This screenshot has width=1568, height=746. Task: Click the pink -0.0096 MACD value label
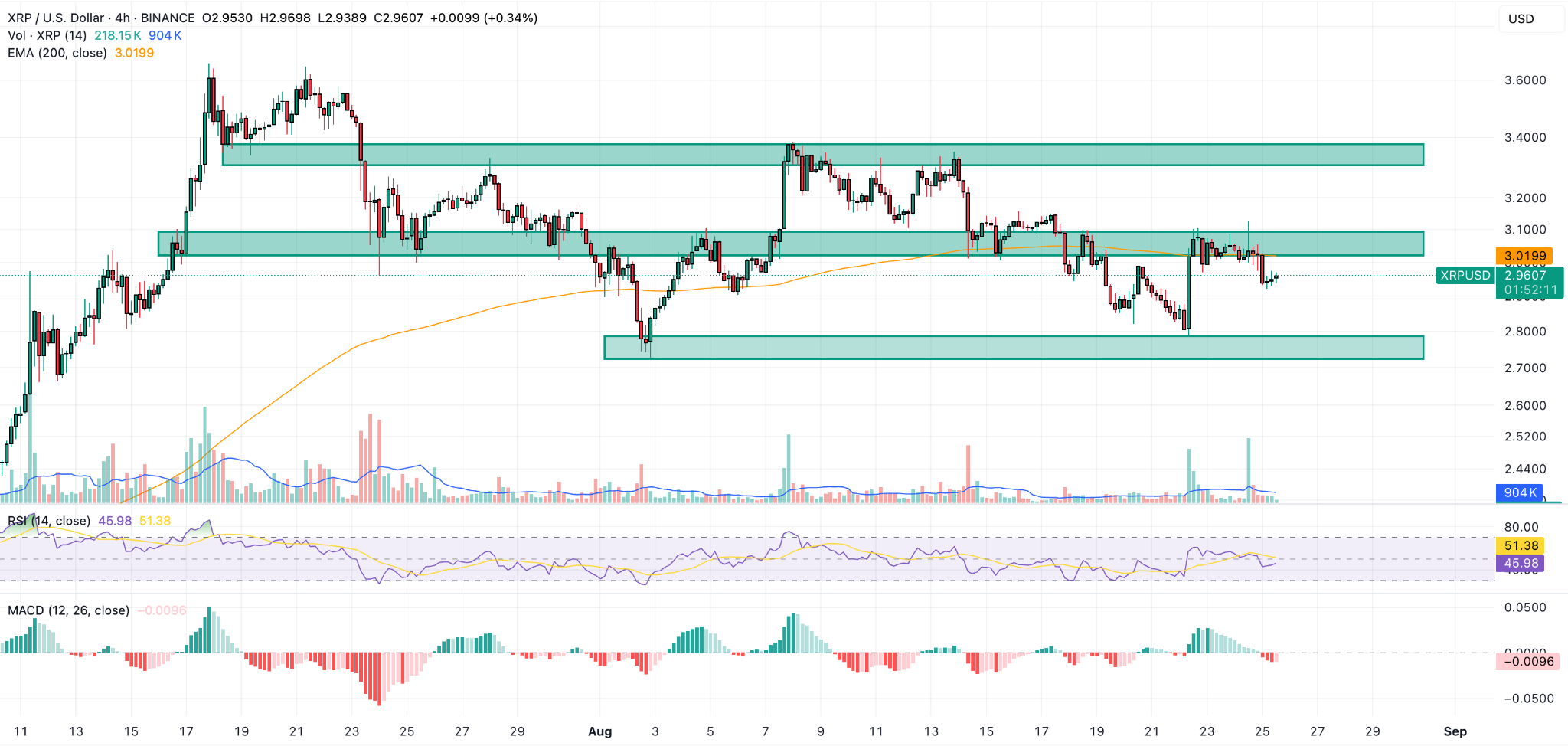[1528, 661]
